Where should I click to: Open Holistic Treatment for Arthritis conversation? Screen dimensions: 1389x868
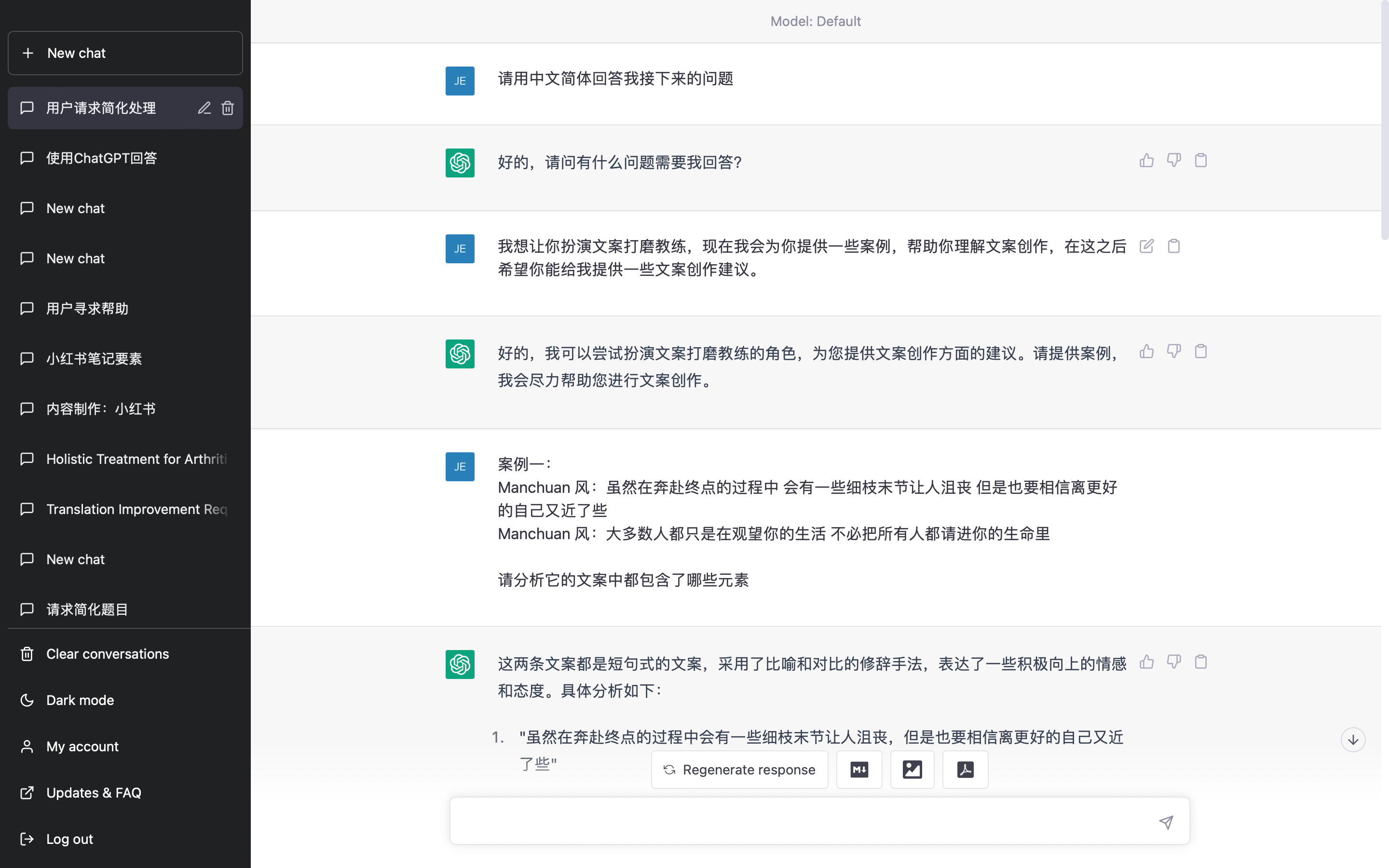[x=125, y=459]
